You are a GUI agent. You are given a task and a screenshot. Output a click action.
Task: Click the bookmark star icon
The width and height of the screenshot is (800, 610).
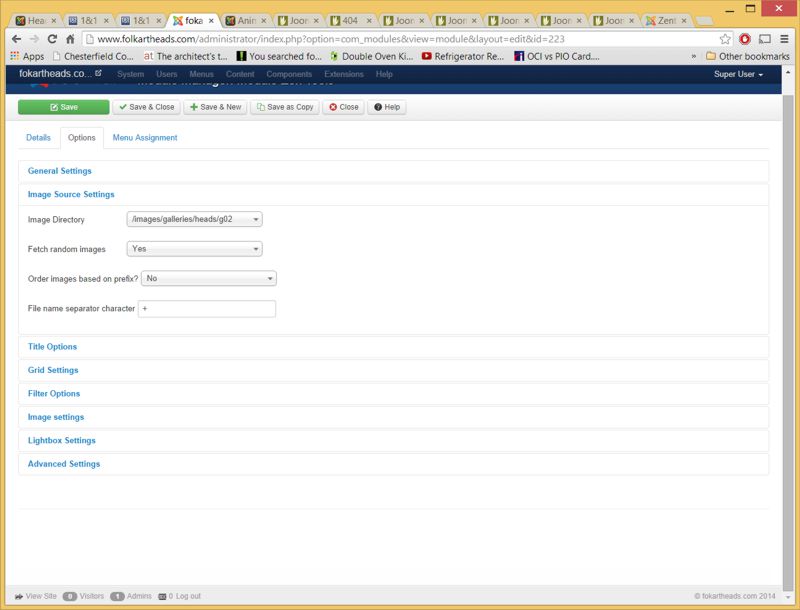click(x=725, y=39)
